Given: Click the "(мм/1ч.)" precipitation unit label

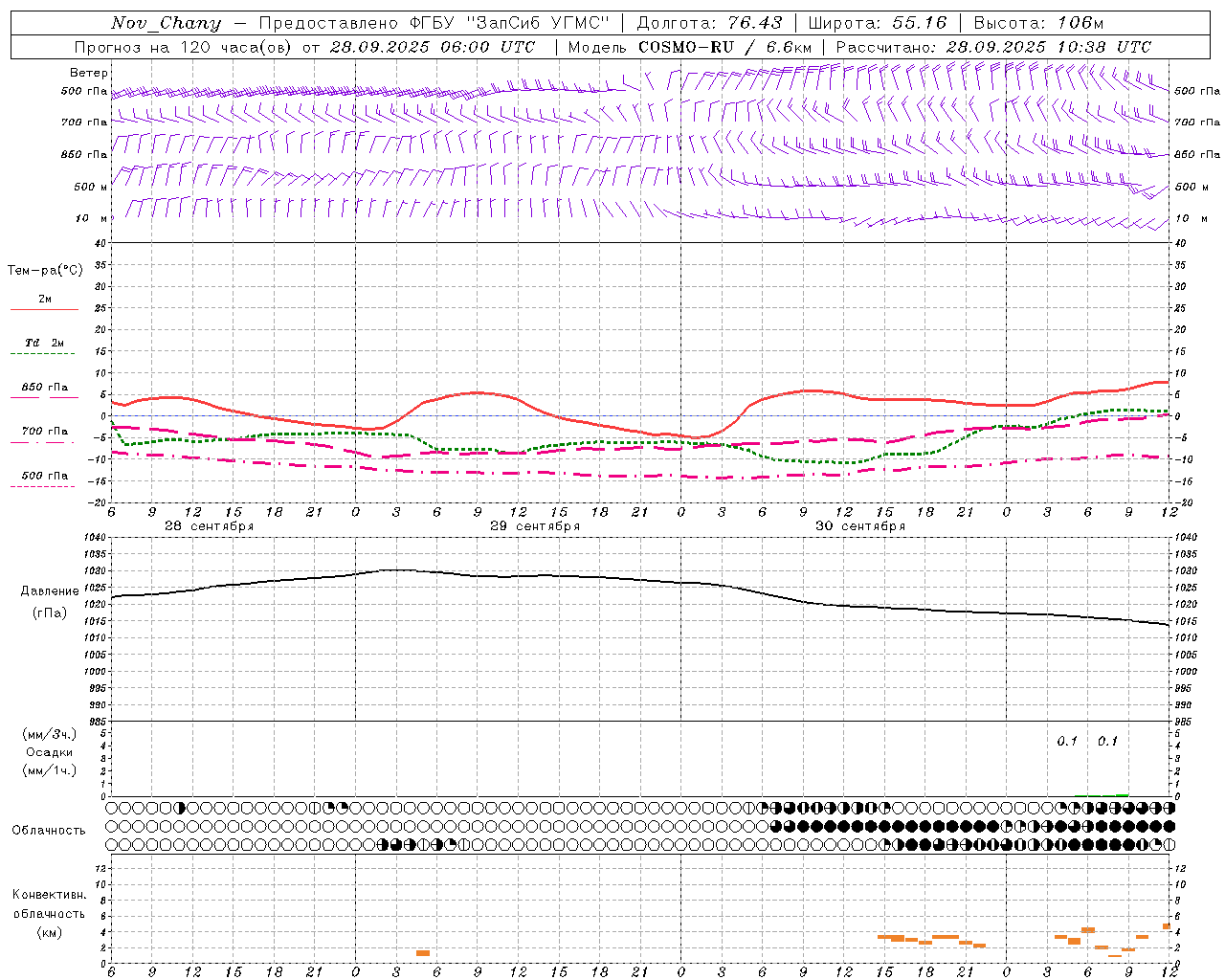Looking at the screenshot, I should tap(50, 770).
